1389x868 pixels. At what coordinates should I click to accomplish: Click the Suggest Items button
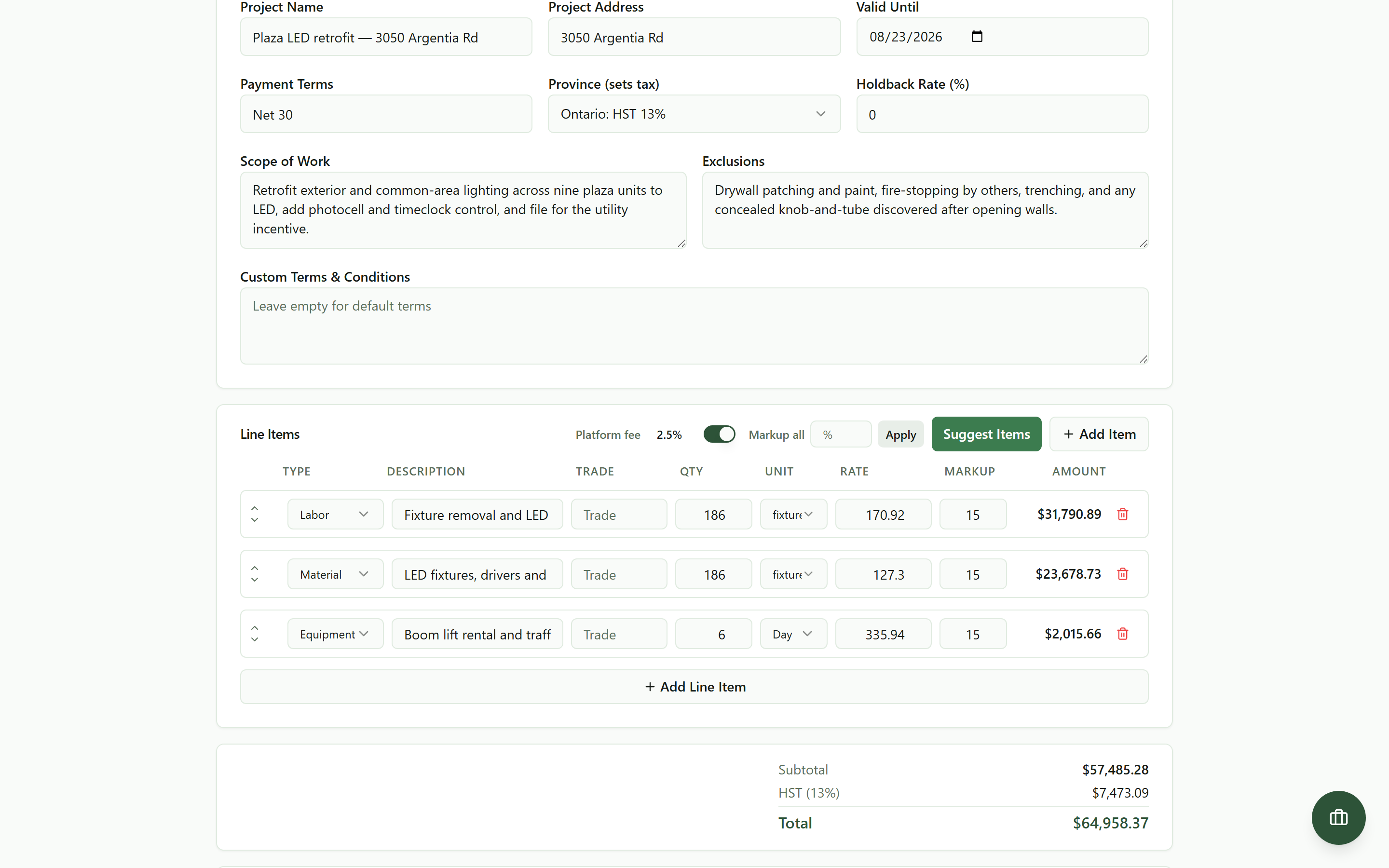tap(986, 434)
